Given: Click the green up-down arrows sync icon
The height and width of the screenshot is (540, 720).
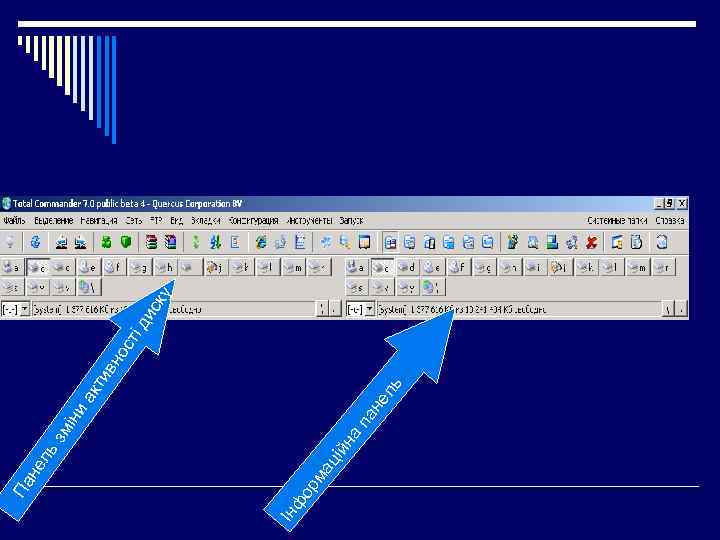Looking at the screenshot, I should click(196, 242).
